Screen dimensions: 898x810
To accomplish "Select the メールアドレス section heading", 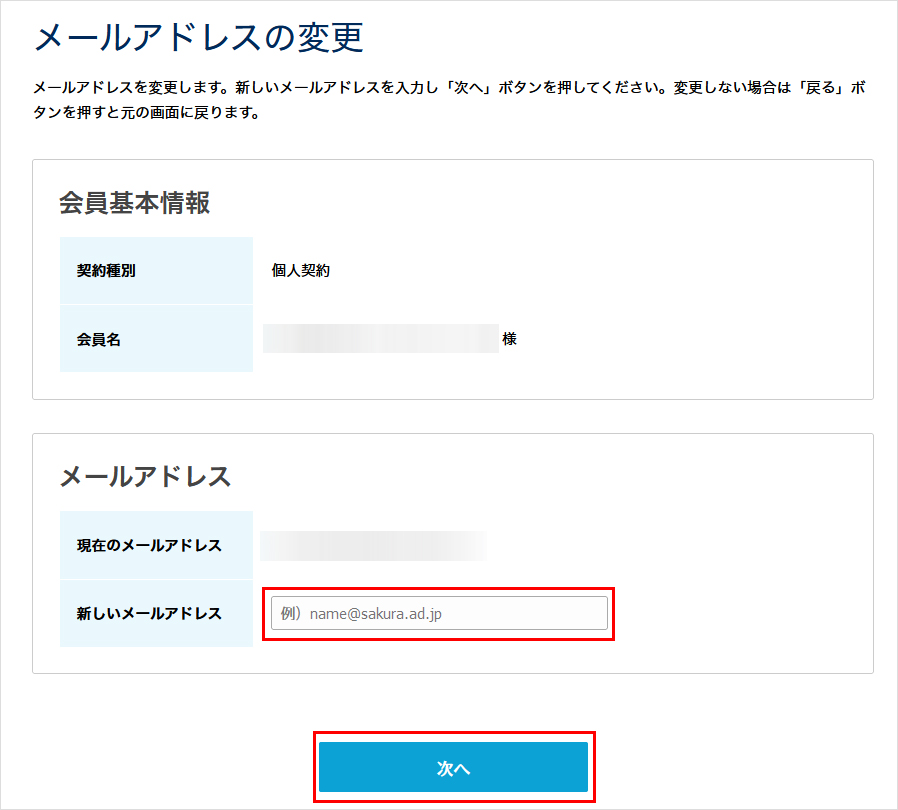I will 145,476.
